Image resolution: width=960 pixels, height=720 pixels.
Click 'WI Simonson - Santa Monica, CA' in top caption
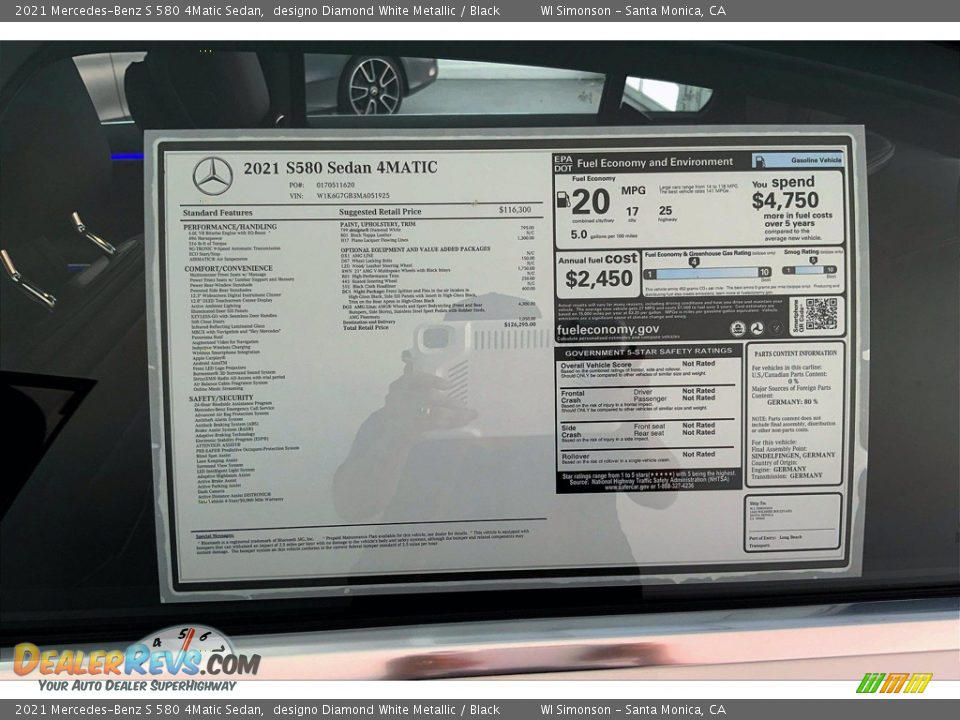[633, 10]
